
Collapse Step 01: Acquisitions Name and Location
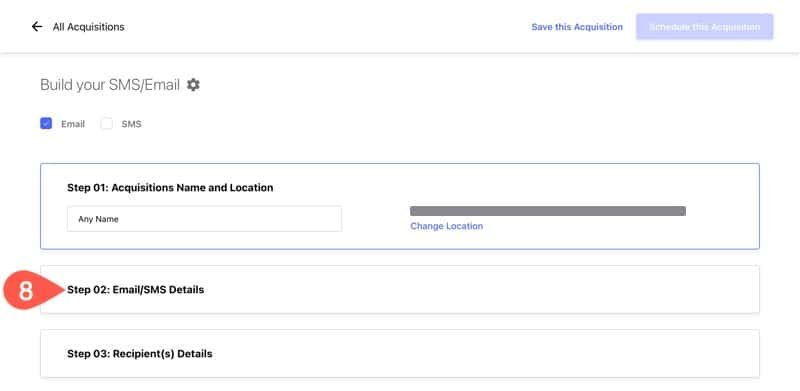point(170,188)
